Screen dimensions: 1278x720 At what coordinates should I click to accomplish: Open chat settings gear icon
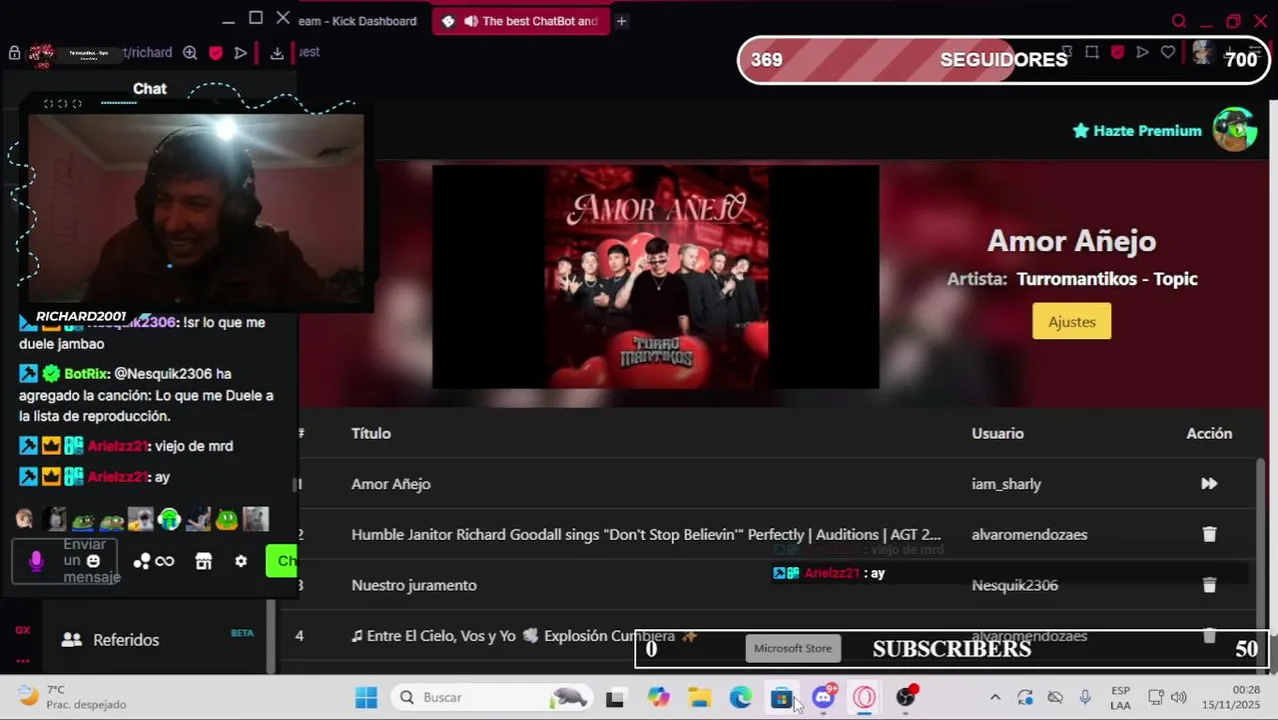(241, 561)
